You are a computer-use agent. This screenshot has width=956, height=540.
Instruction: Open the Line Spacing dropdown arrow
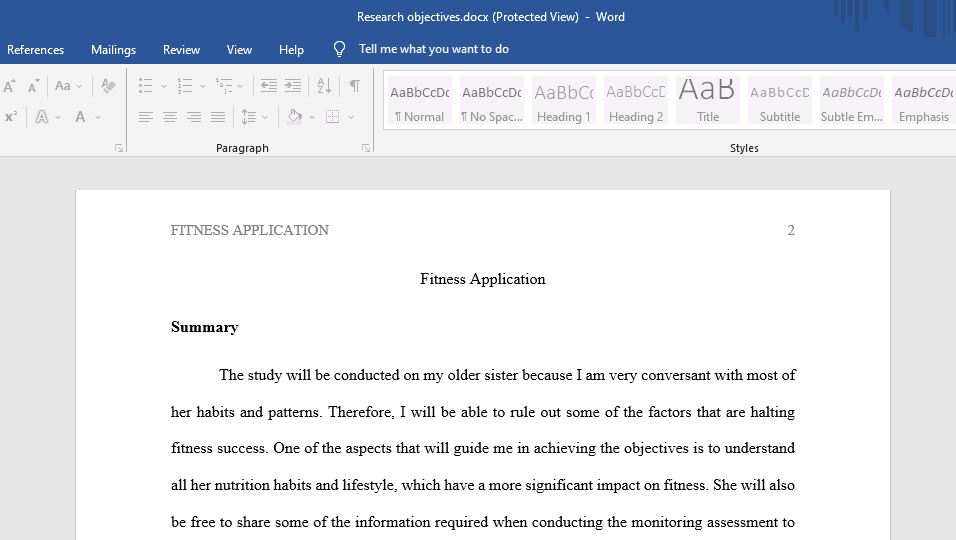265,117
